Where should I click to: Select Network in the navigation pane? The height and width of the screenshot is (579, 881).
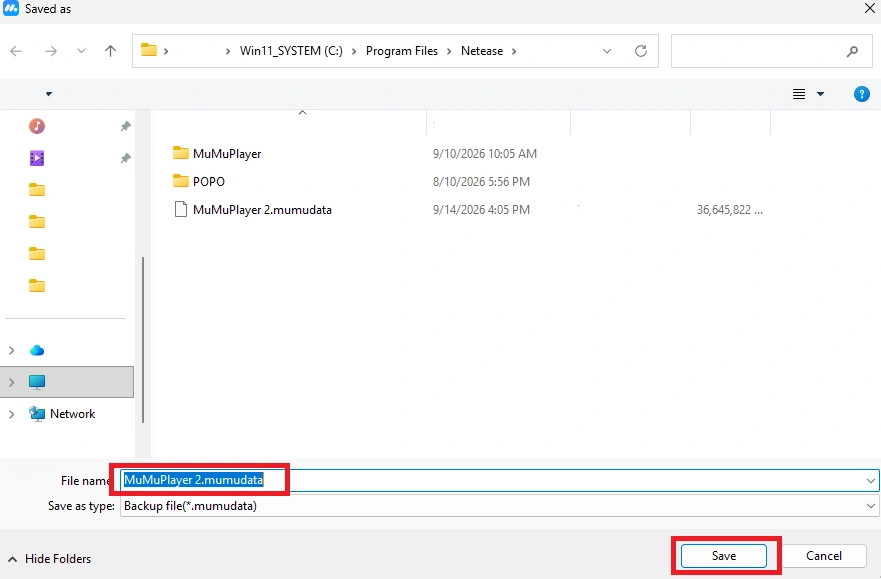(x=72, y=414)
